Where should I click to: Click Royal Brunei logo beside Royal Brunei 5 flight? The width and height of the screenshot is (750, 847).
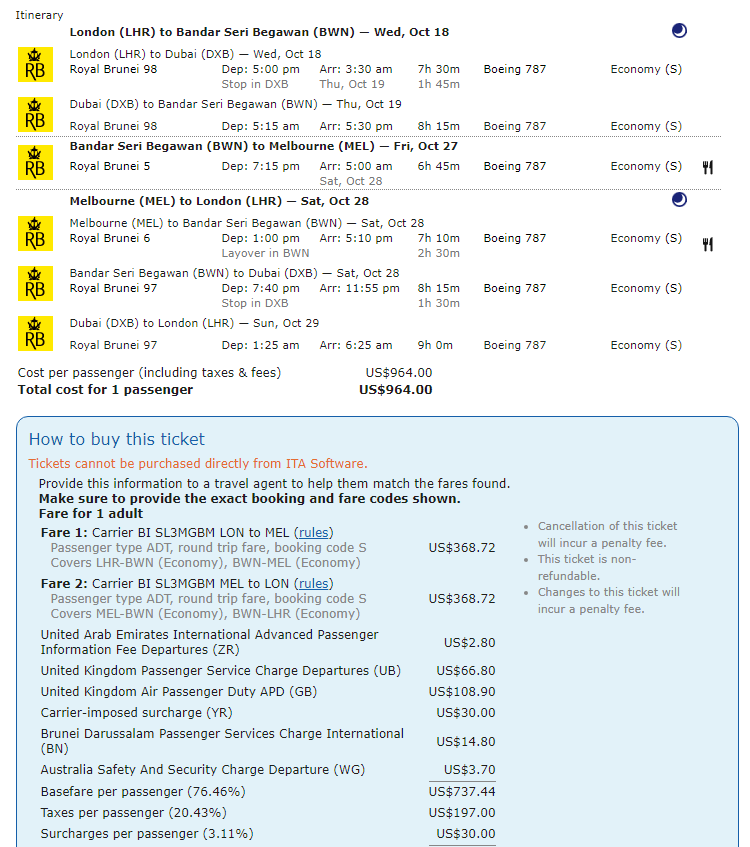pyautogui.click(x=35, y=162)
